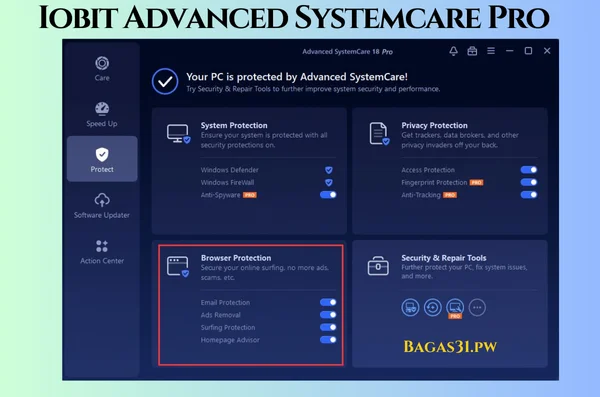
Task: Click the Anti-Tracking label
Action: [421, 195]
